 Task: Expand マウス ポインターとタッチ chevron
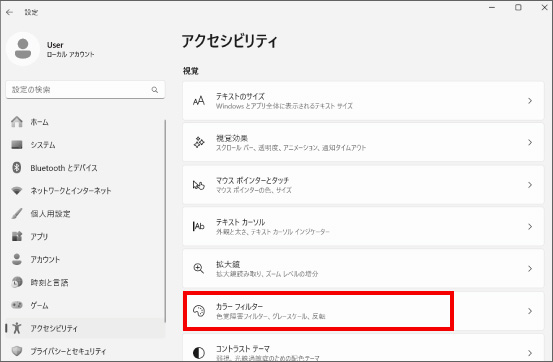pyautogui.click(x=530, y=185)
